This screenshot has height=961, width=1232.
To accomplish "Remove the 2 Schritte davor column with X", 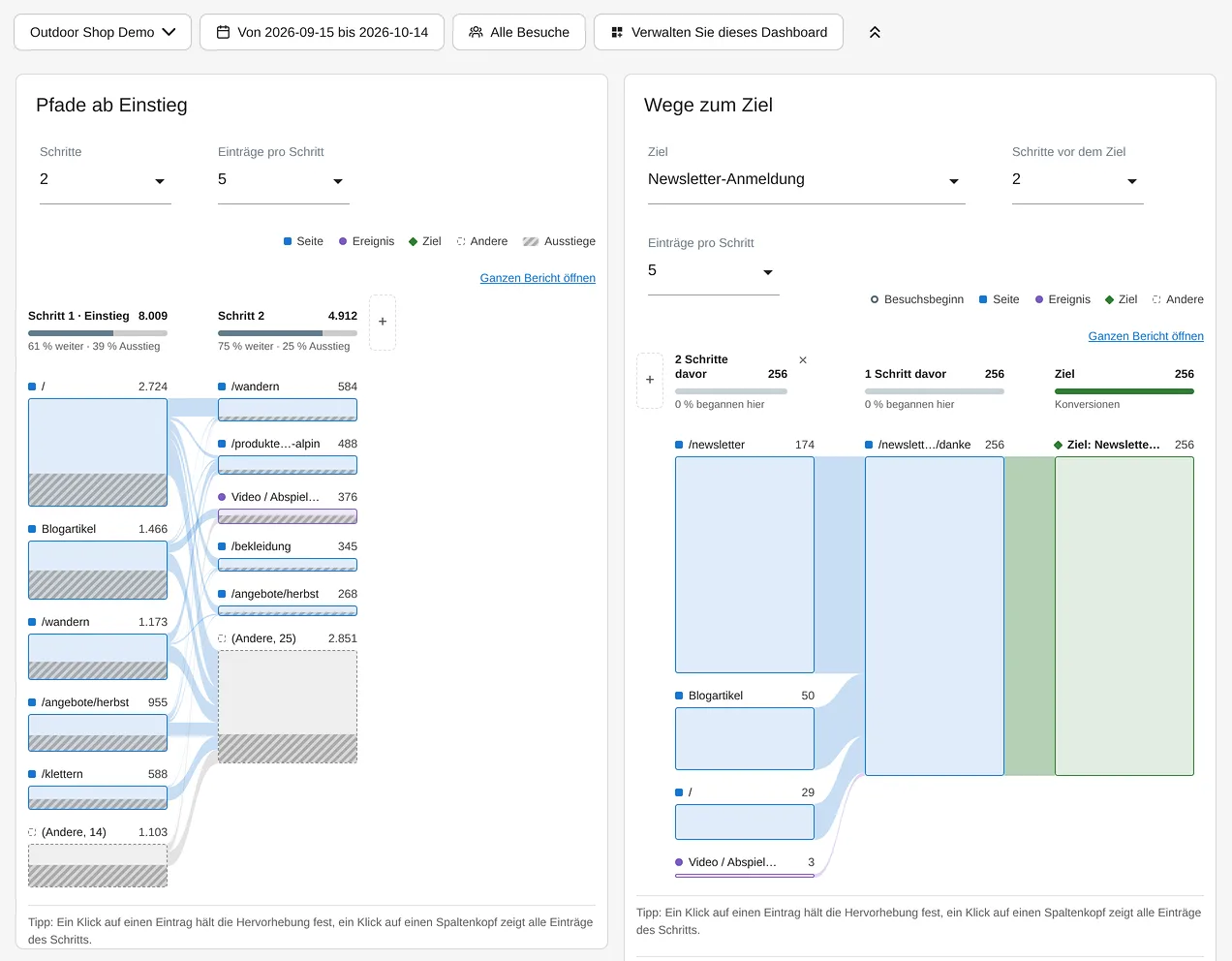I will click(x=803, y=360).
